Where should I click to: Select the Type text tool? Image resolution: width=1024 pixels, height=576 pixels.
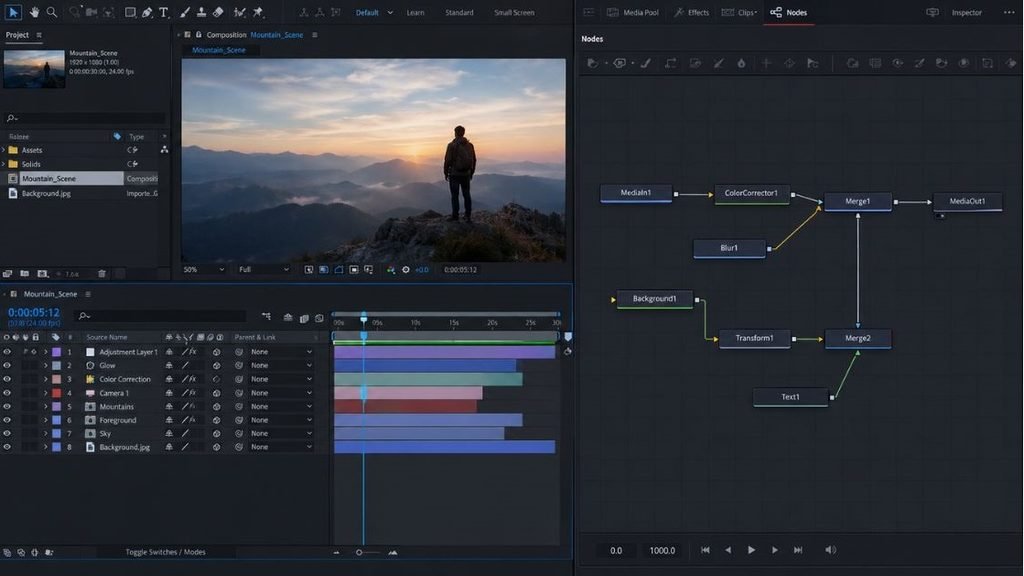coord(163,12)
